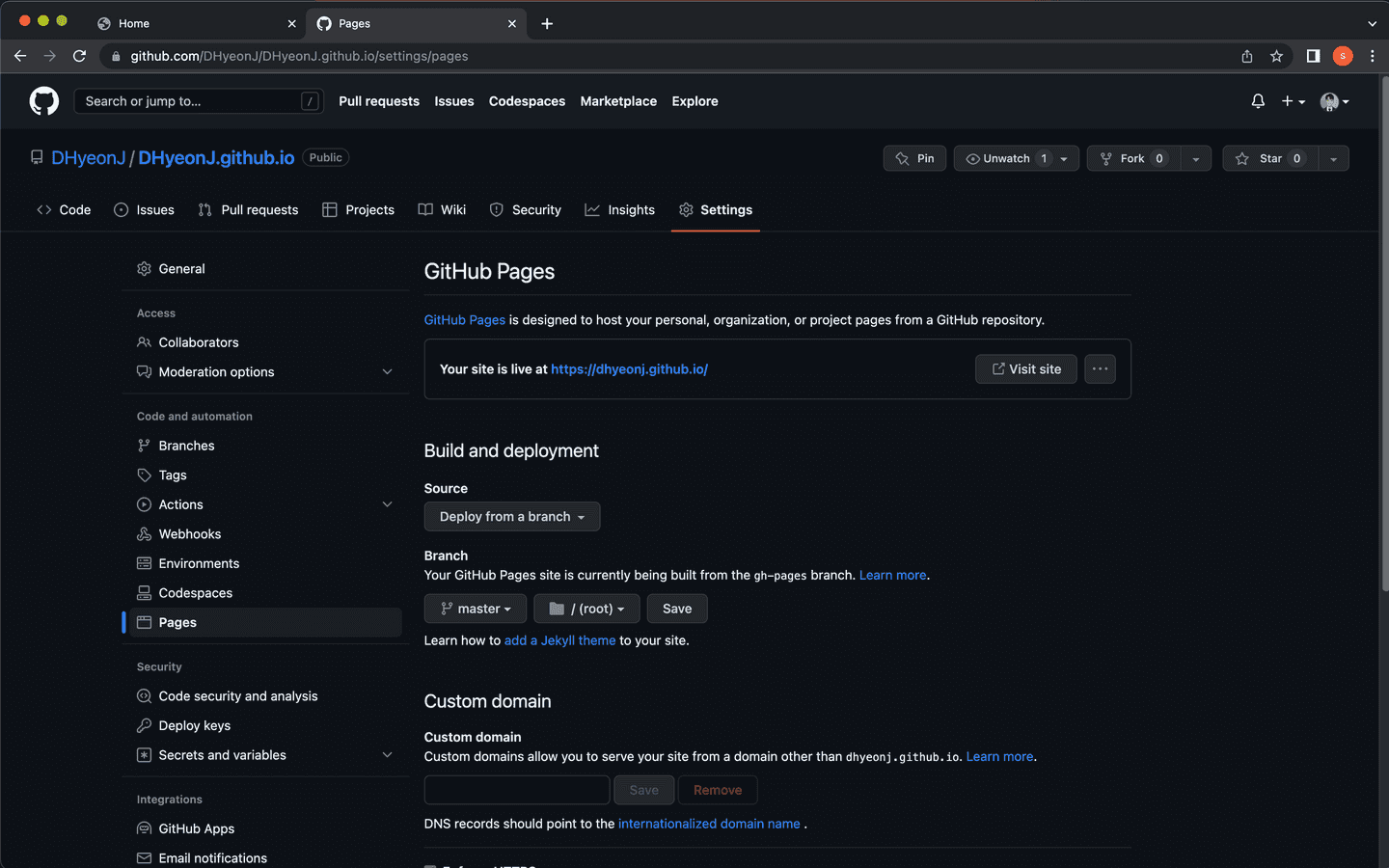Click the custom domain text field
The image size is (1389, 868).
tap(517, 790)
